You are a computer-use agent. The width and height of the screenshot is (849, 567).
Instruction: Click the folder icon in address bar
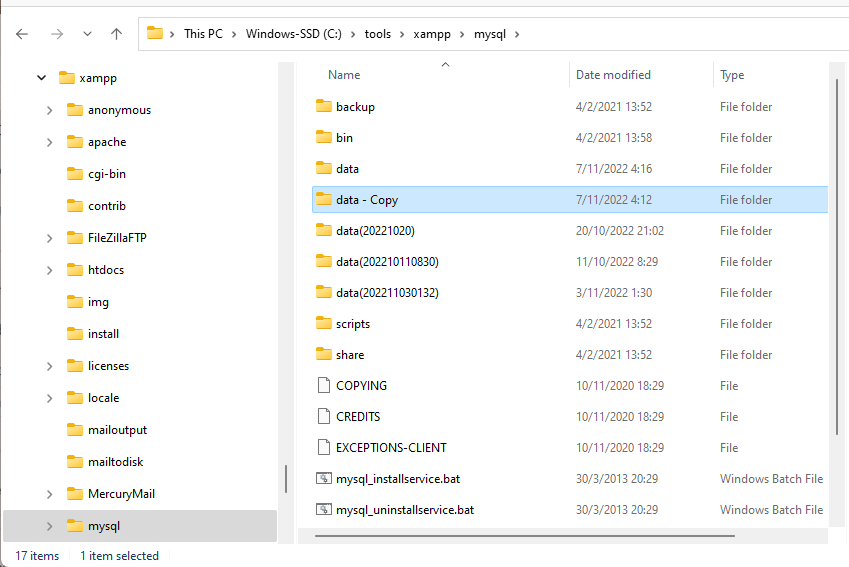coord(155,33)
